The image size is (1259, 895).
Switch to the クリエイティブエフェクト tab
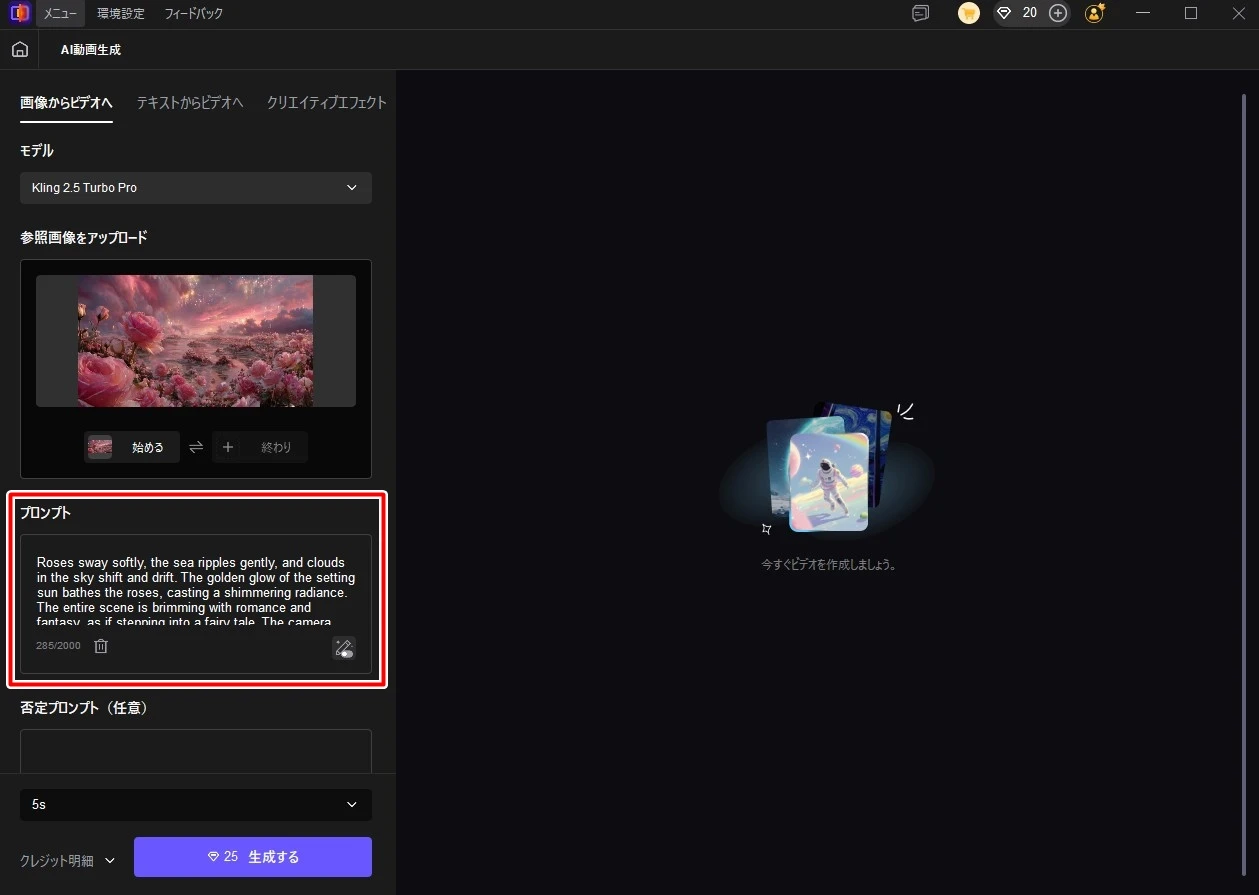[x=326, y=103]
